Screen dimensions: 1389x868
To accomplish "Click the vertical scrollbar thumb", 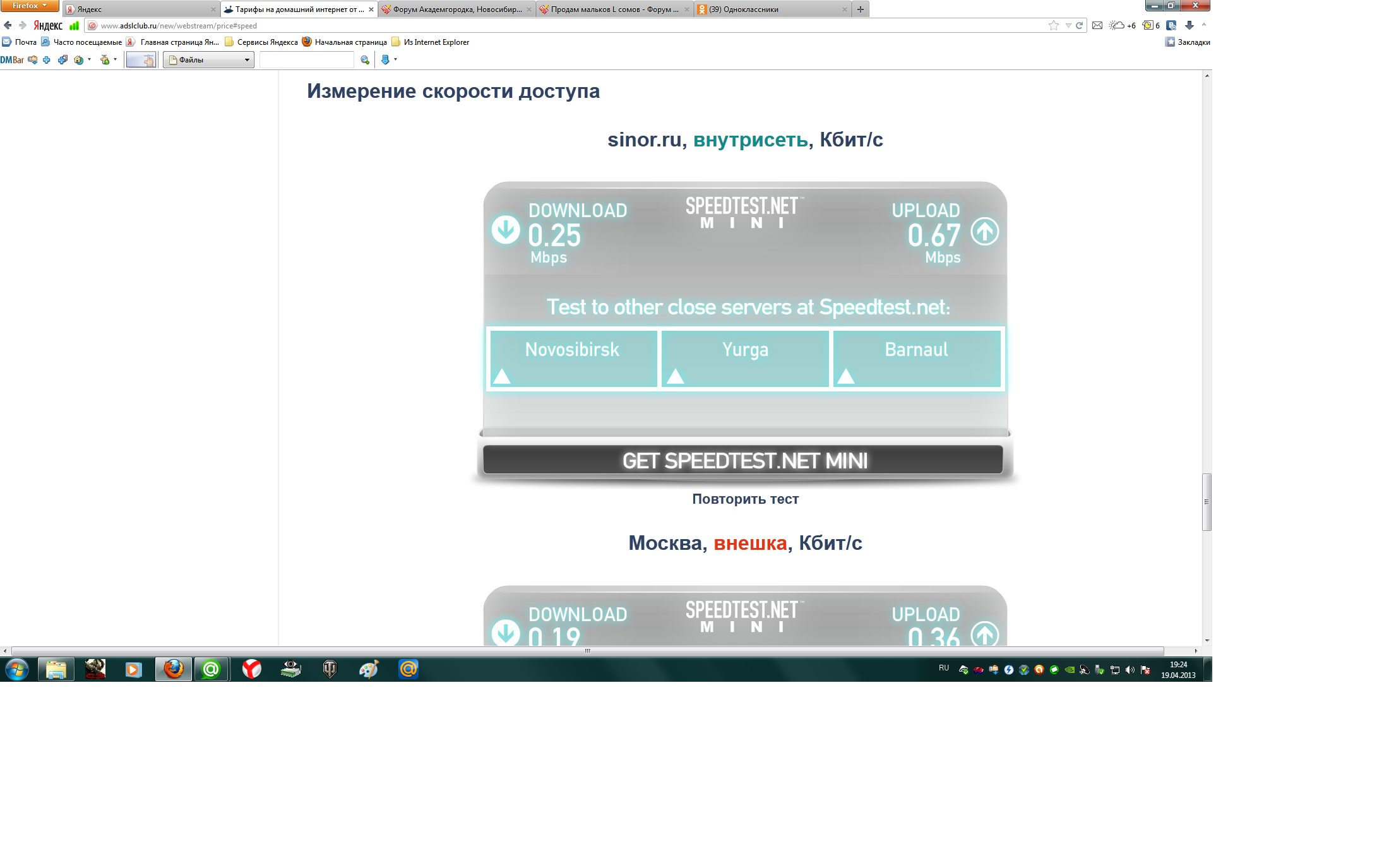I will (x=1207, y=502).
